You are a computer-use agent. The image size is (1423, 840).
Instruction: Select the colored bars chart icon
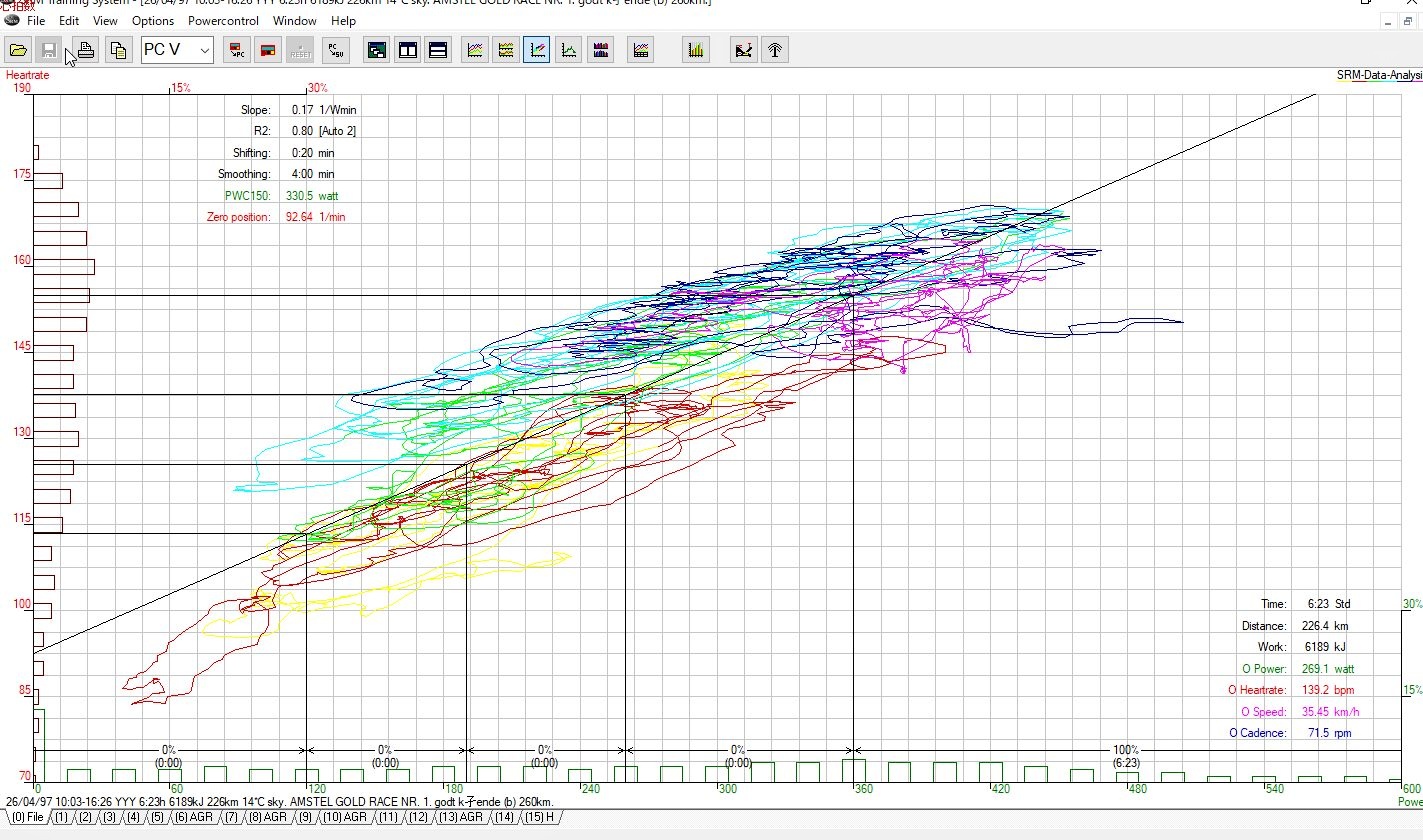pos(600,50)
